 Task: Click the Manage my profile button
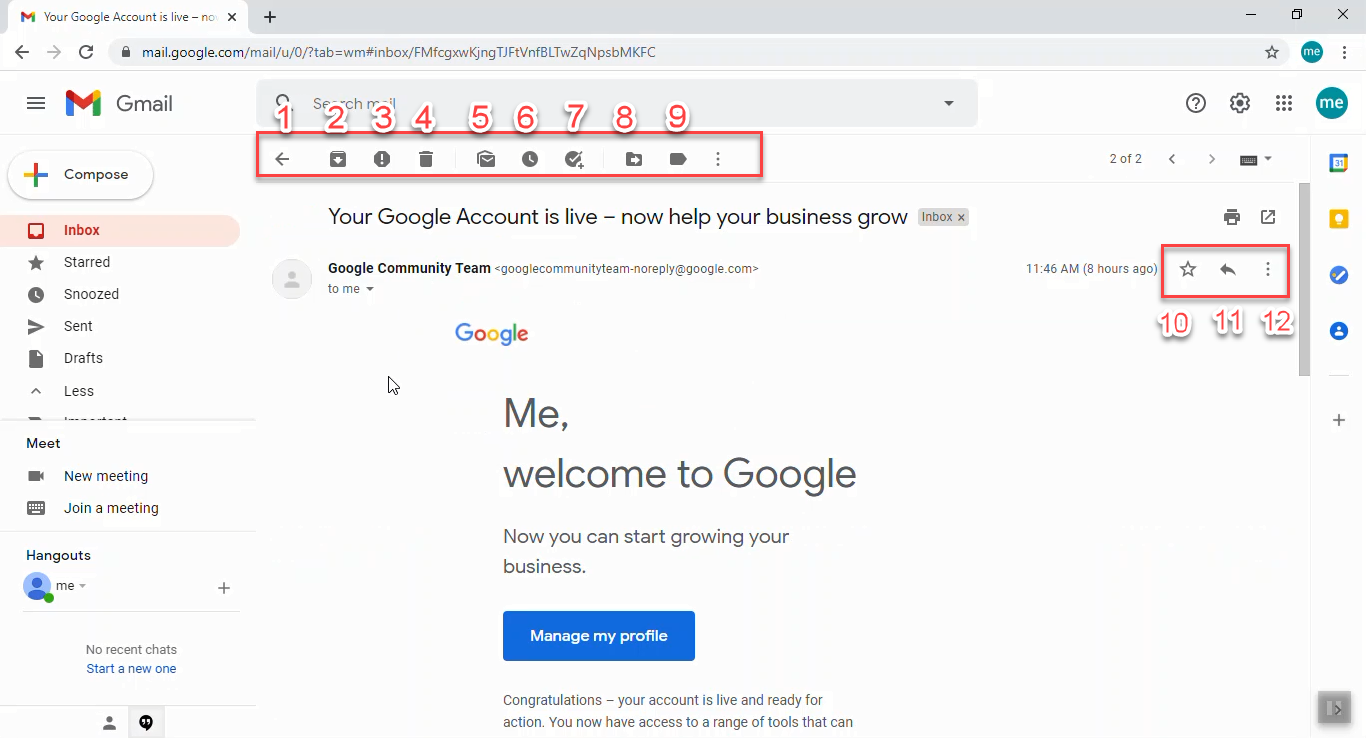pos(598,635)
